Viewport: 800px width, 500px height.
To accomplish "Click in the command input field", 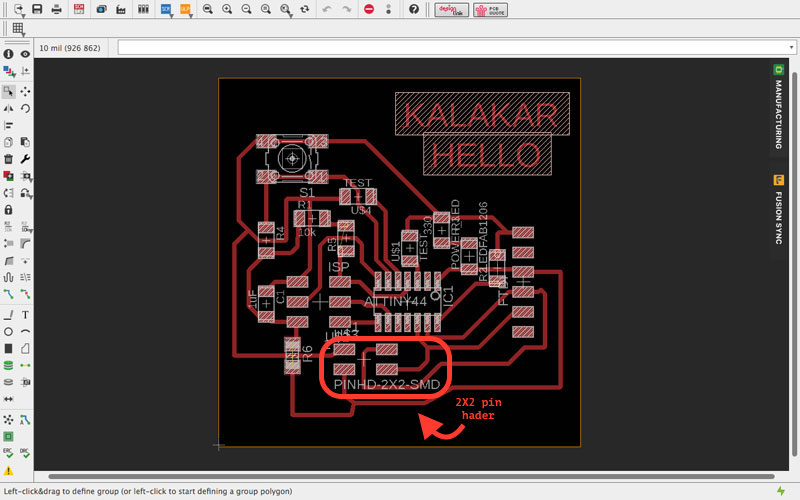I will tap(440, 47).
